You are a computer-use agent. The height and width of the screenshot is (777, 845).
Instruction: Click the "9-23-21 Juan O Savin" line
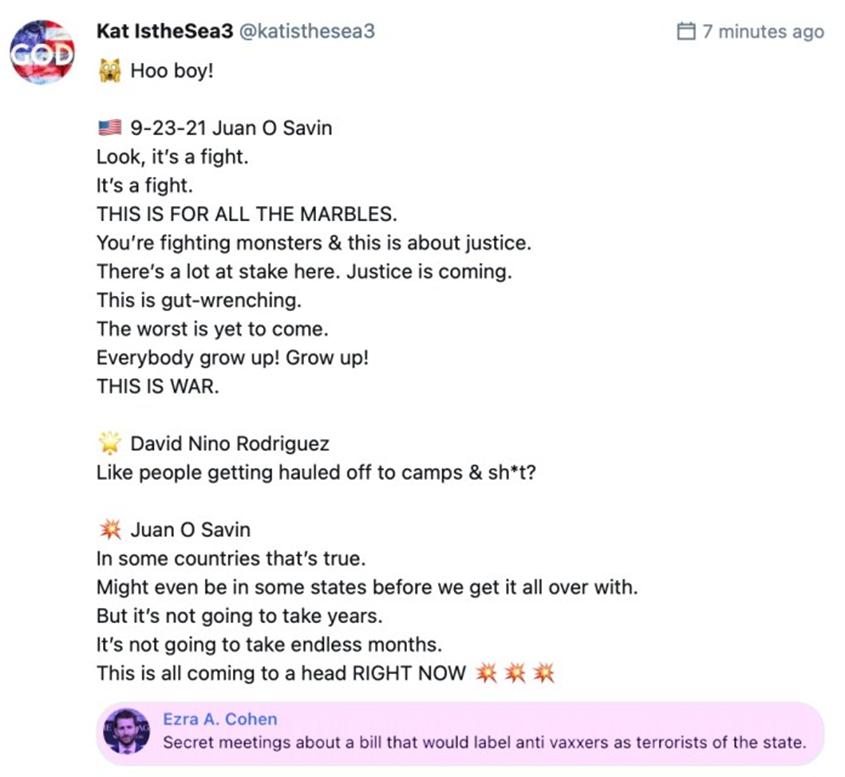(231, 128)
